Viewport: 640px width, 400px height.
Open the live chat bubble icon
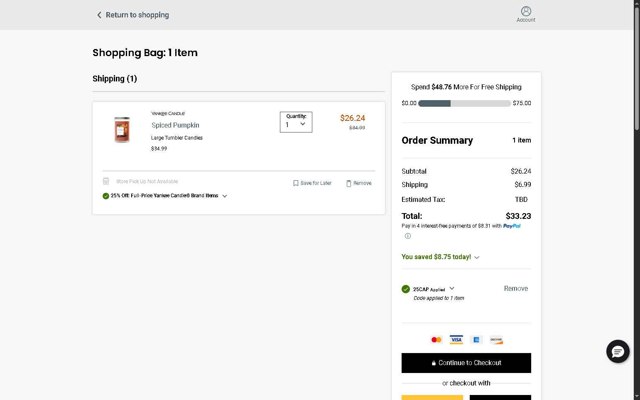(618, 351)
